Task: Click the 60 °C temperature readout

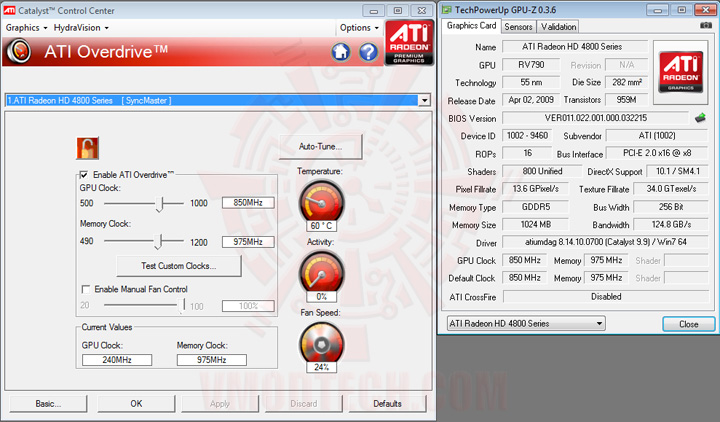Action: coord(321,226)
